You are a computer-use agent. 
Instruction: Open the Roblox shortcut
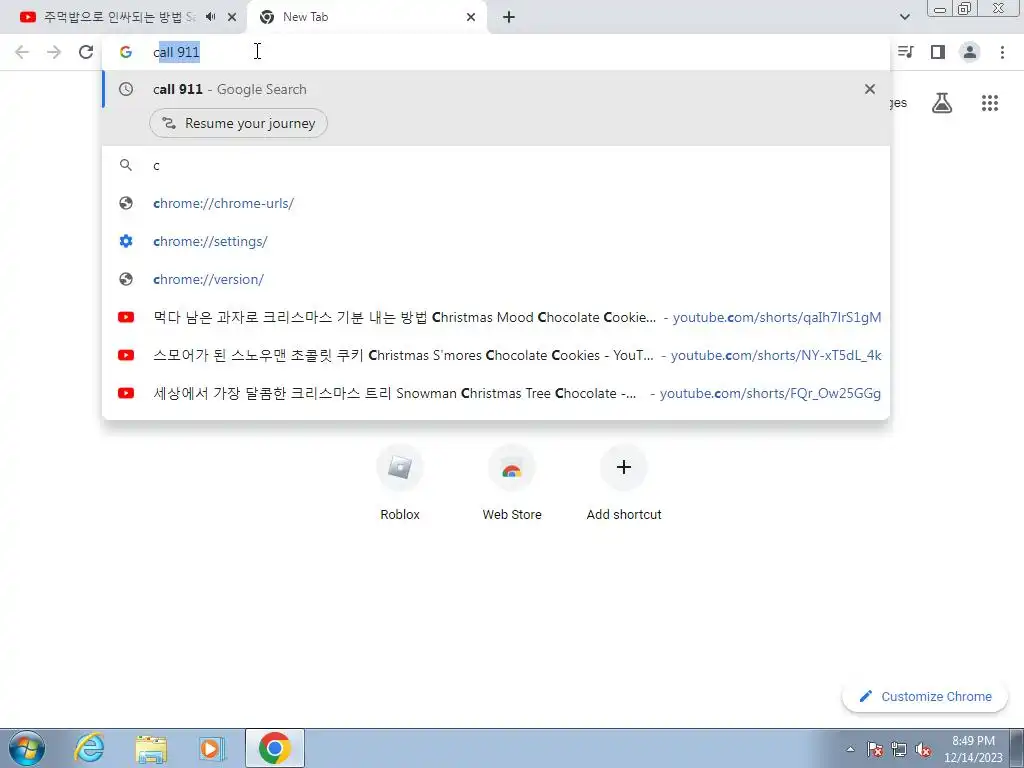400,483
